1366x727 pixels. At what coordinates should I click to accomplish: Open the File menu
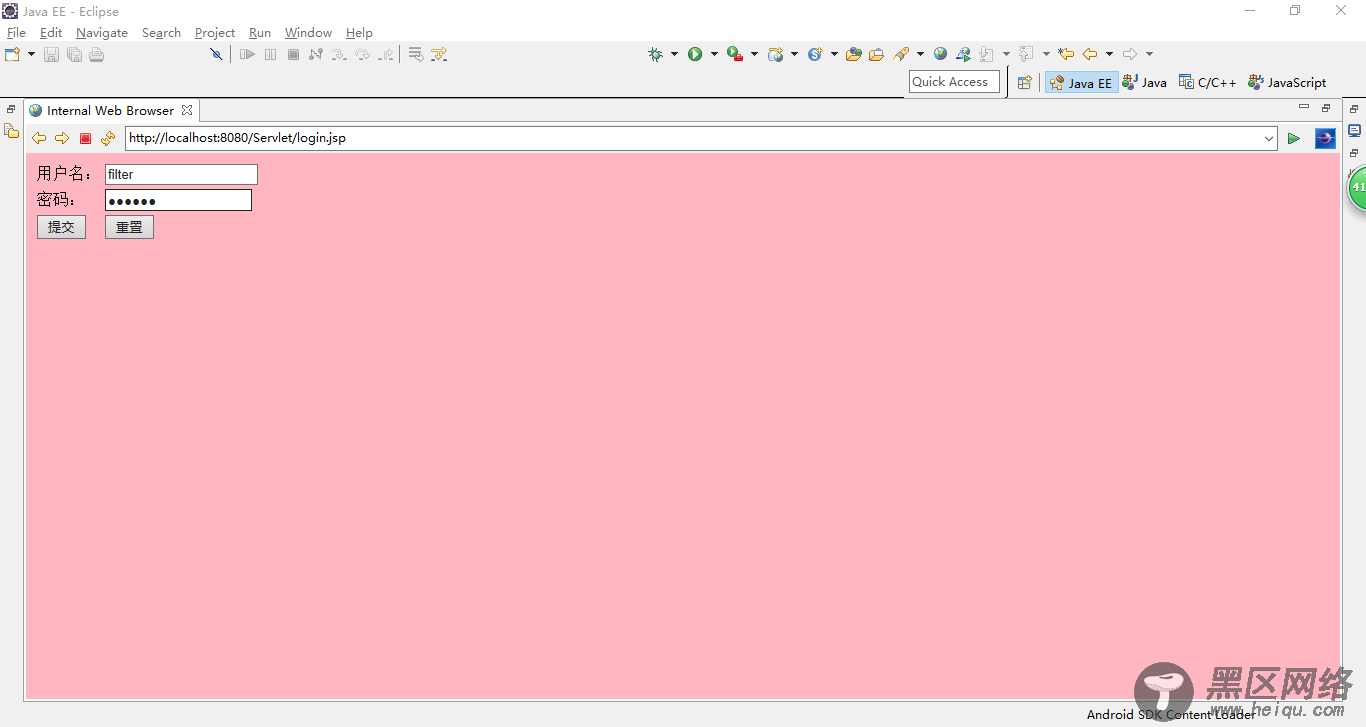[16, 33]
